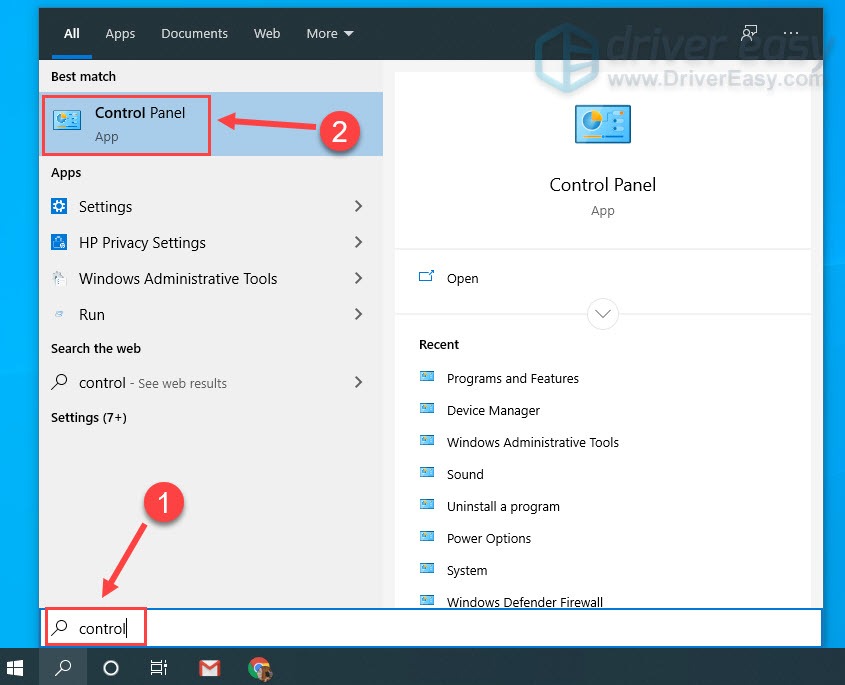
Task: Click the Windows Defender Firewall icon
Action: point(427,600)
